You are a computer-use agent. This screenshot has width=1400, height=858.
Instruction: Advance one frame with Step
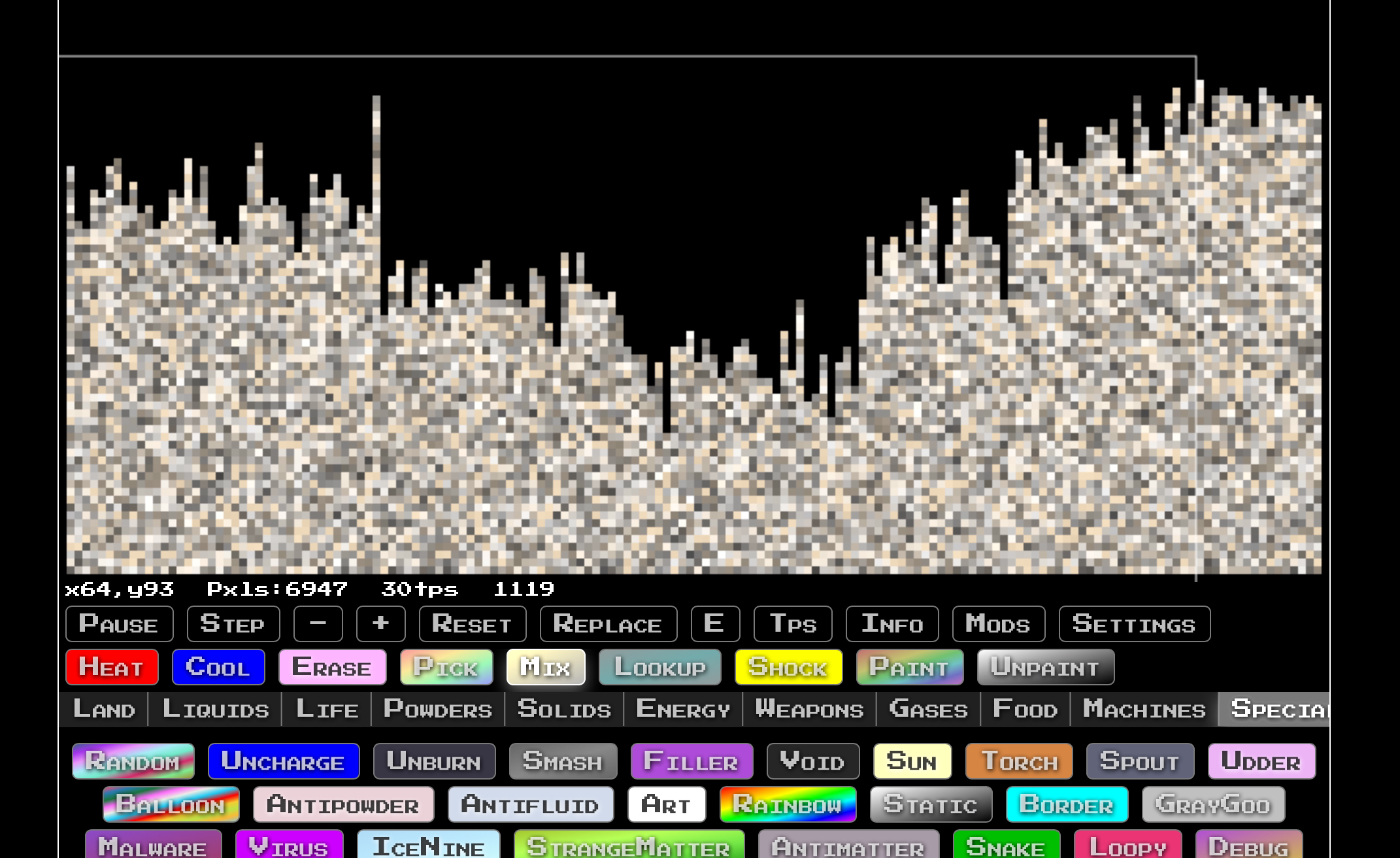click(233, 624)
